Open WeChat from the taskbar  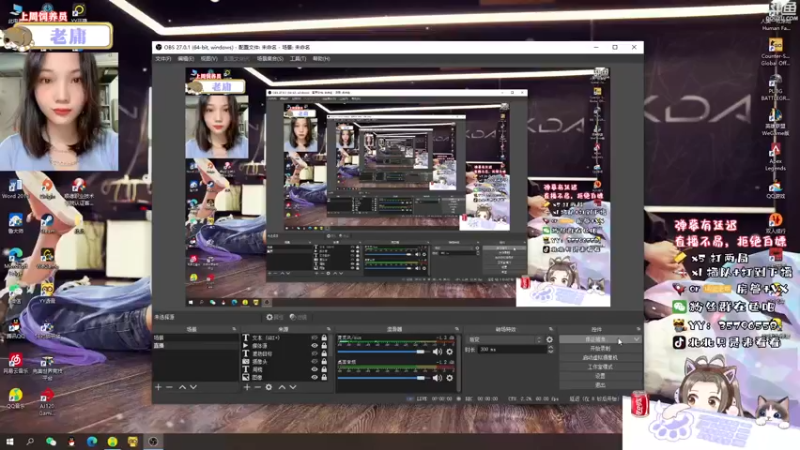click(x=51, y=442)
